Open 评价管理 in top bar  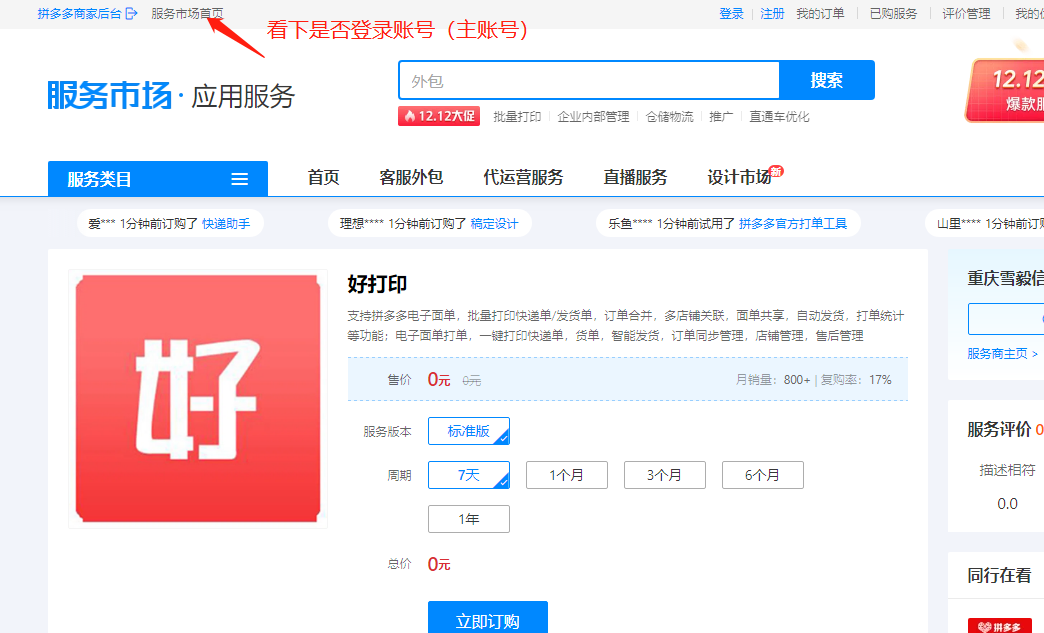tap(966, 13)
